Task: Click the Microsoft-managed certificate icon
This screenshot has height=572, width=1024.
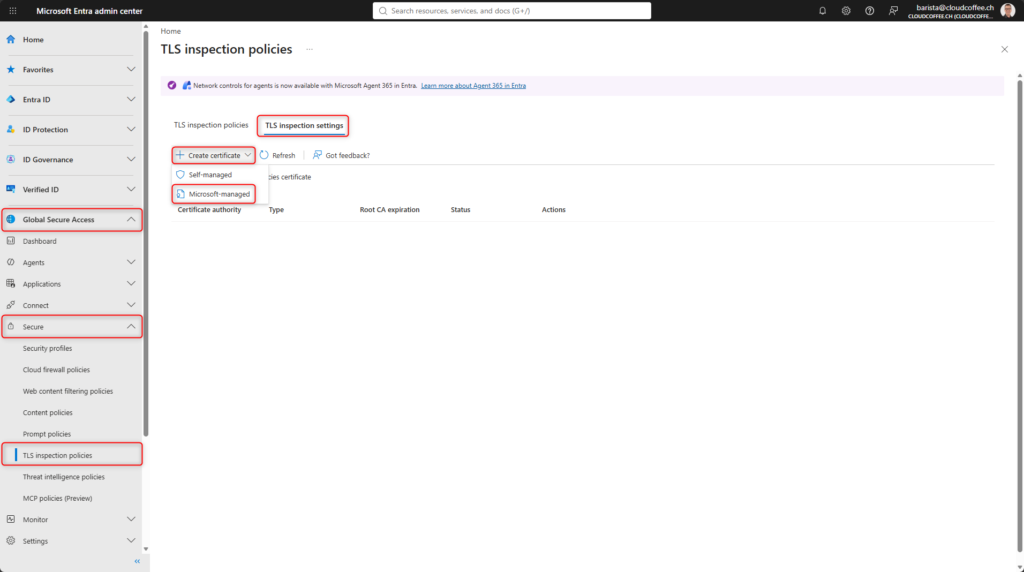Action: [x=180, y=194]
